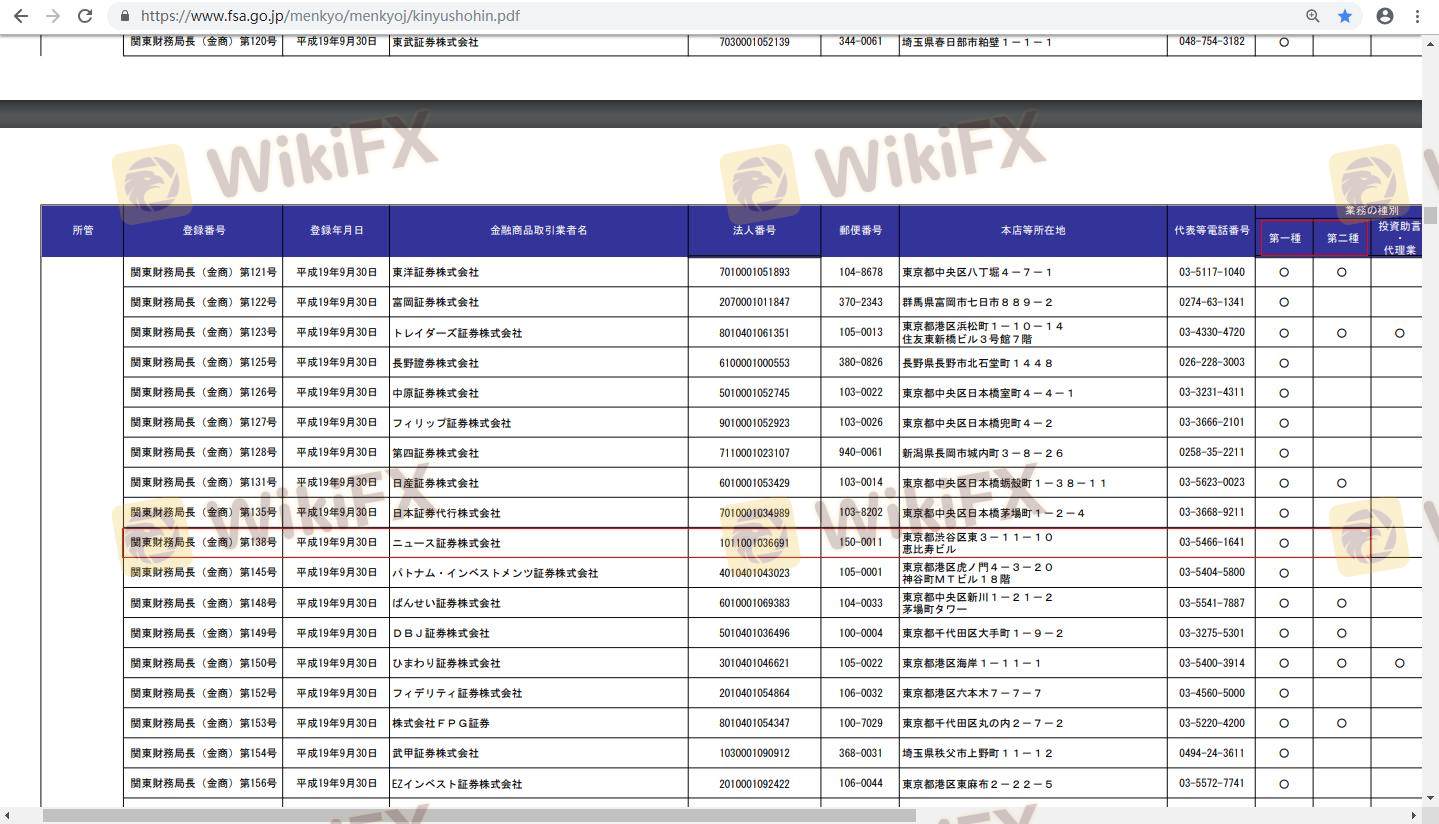Screen dimensions: 1439x824
Task: Select the 金融商品取引業者名 column header
Action: click(x=539, y=230)
